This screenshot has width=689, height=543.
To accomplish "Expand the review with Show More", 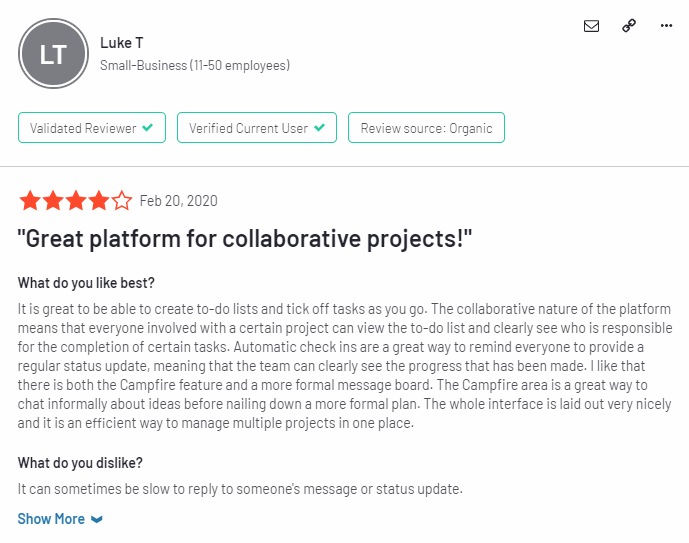I will 60,519.
